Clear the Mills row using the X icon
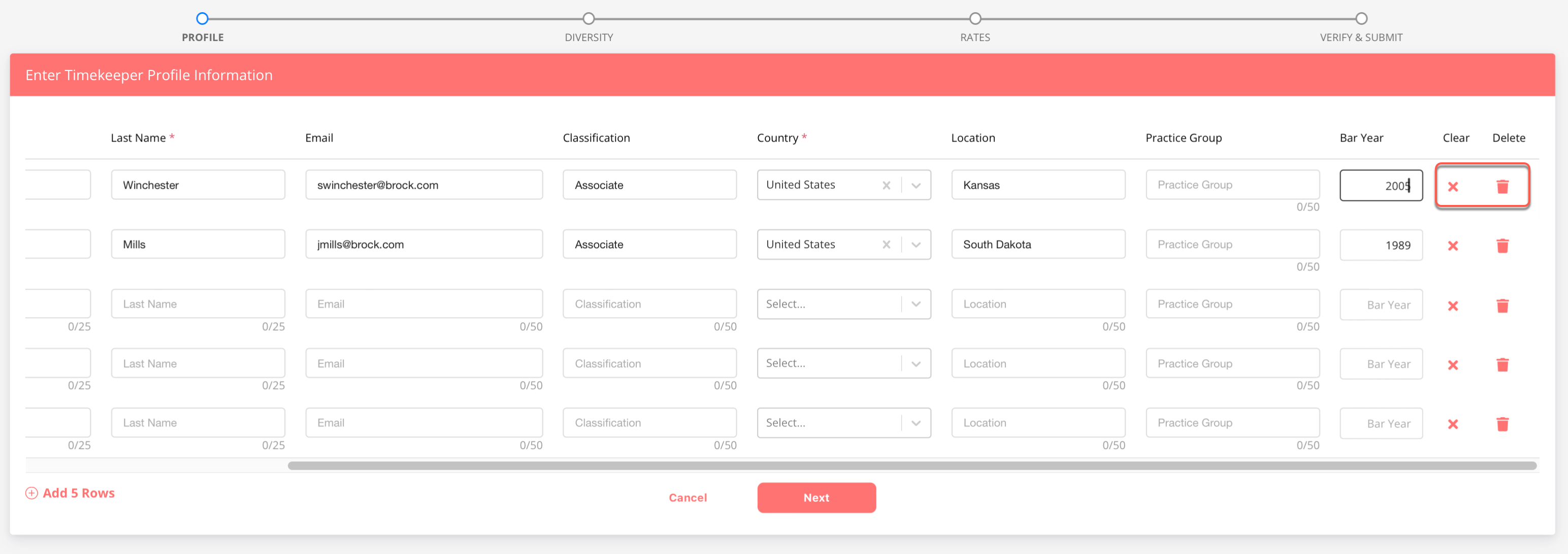This screenshot has height=554, width=1568. [1454, 246]
